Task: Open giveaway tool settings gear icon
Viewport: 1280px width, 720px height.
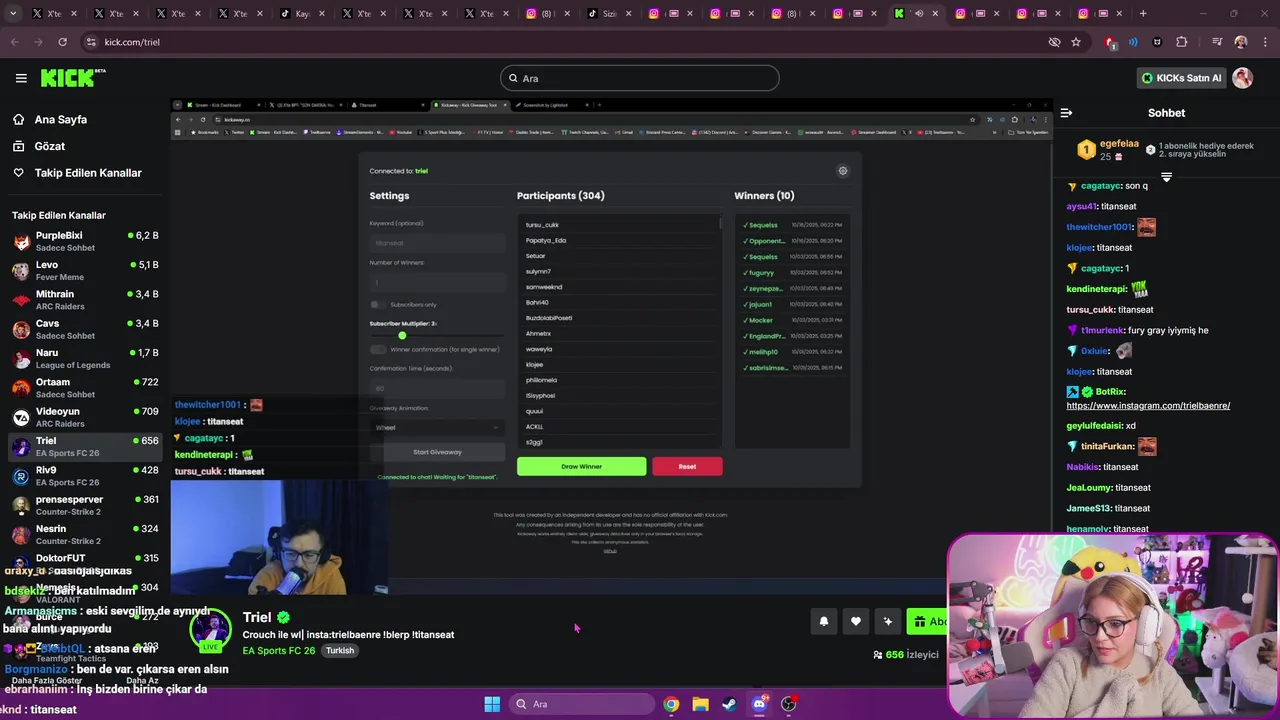Action: [x=843, y=171]
